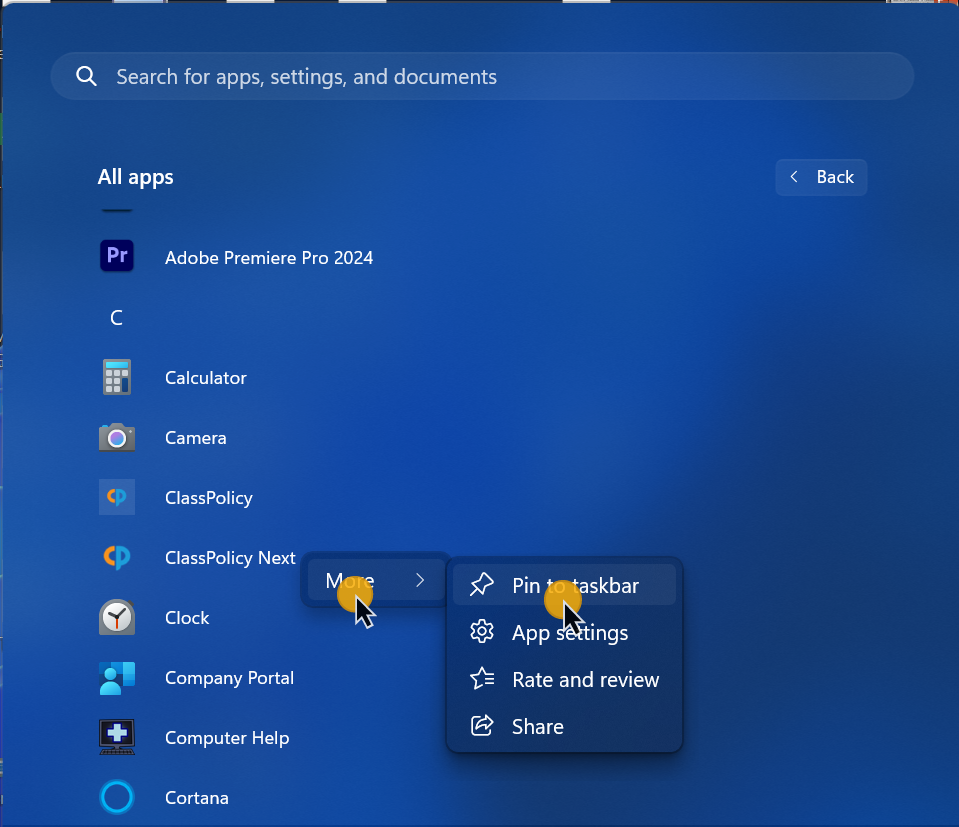Viewport: 959px width, 827px height.
Task: Open the Company Portal icon
Action: point(117,677)
